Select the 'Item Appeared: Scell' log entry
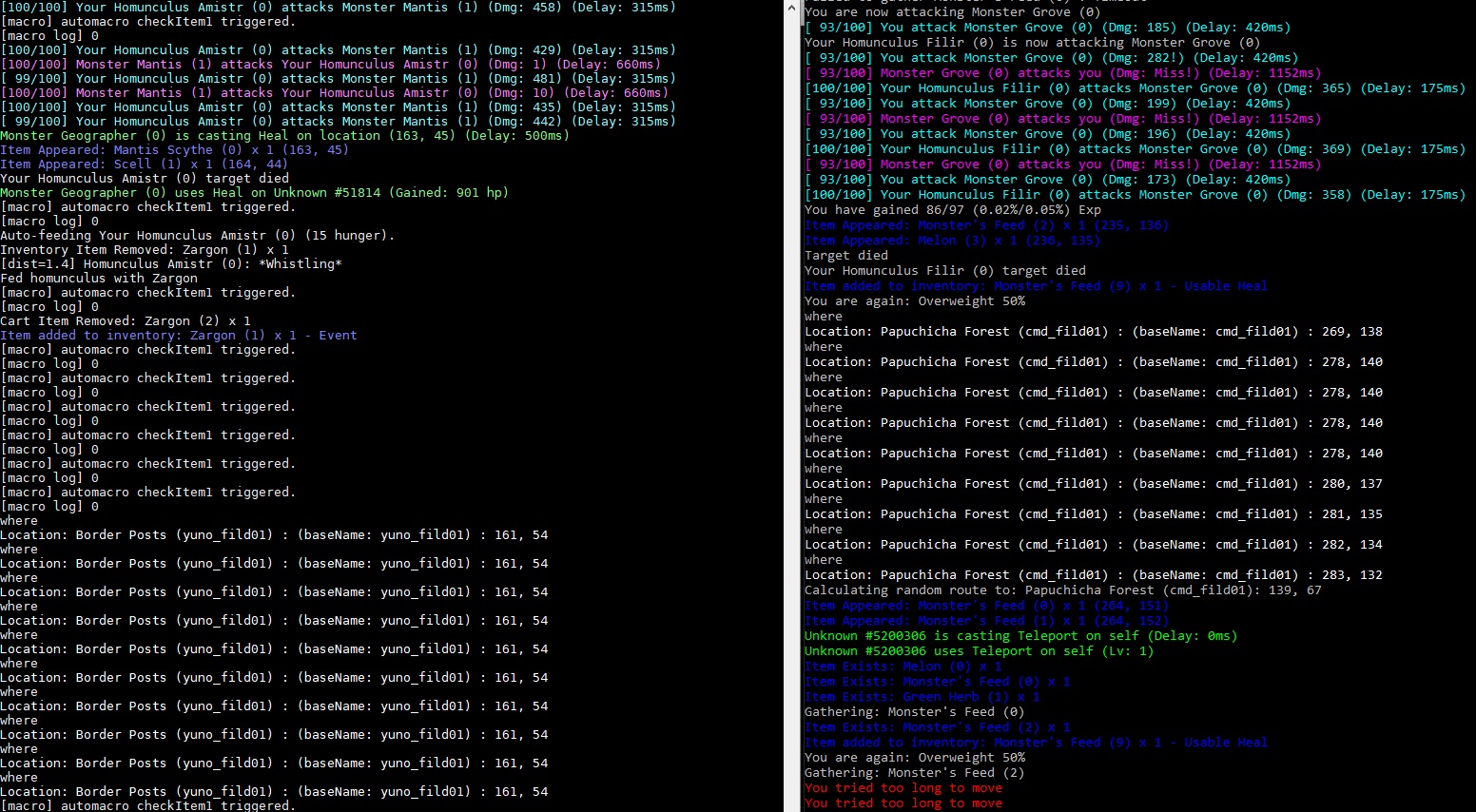 [143, 164]
